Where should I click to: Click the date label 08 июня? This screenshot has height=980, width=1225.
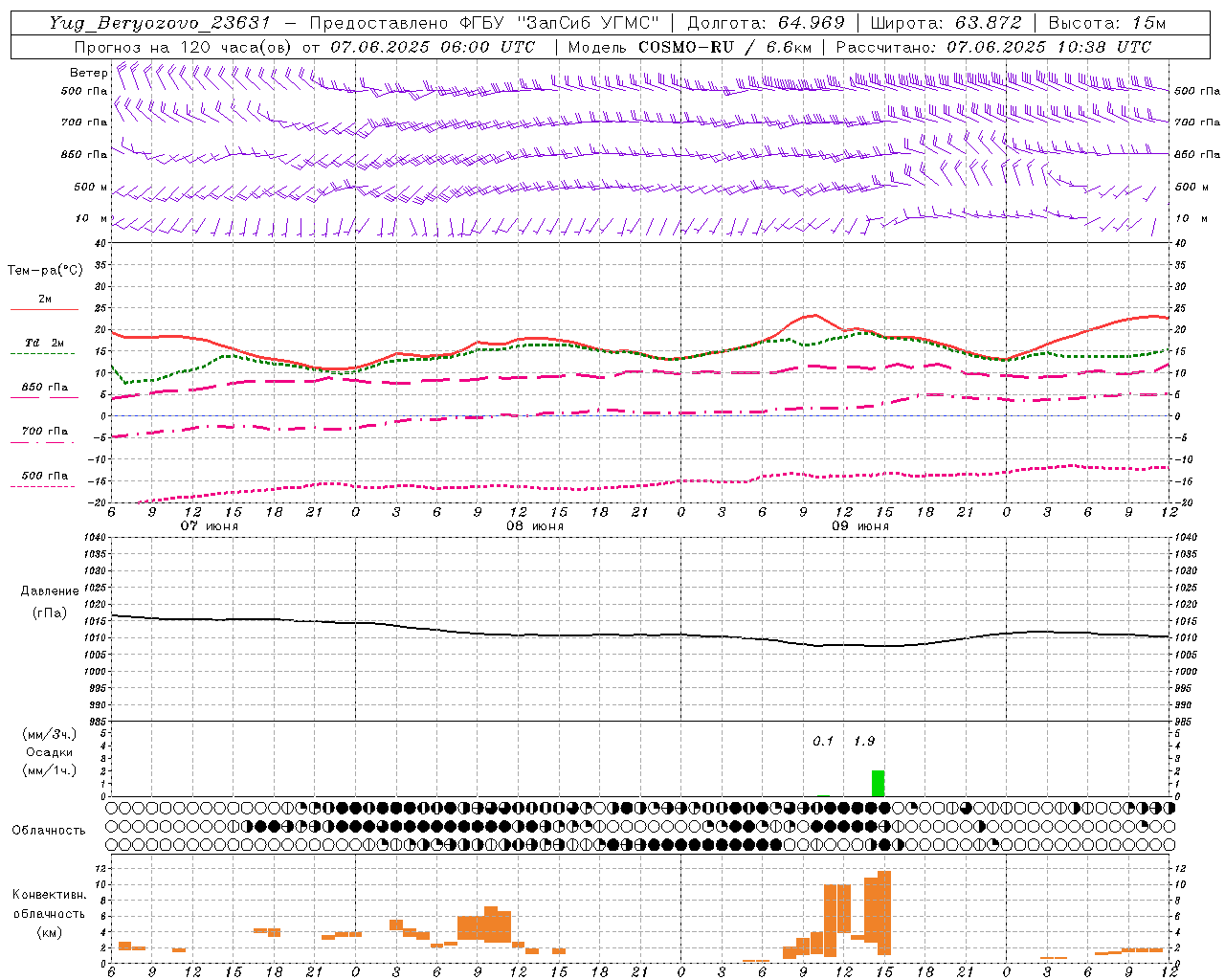(x=535, y=526)
